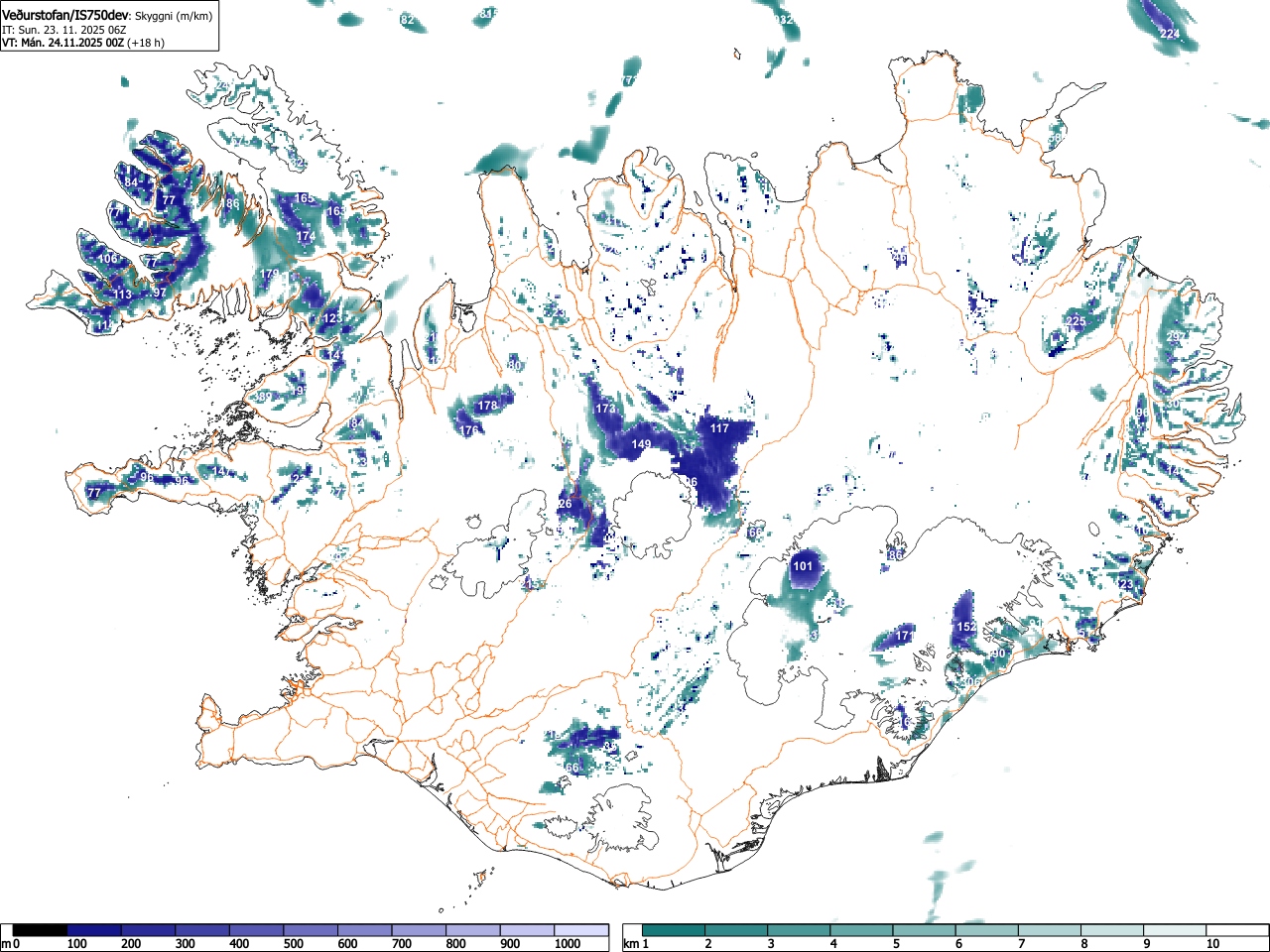Click the '165' visibility value on the map
Screen dimensions: 1270x952
(x=305, y=198)
